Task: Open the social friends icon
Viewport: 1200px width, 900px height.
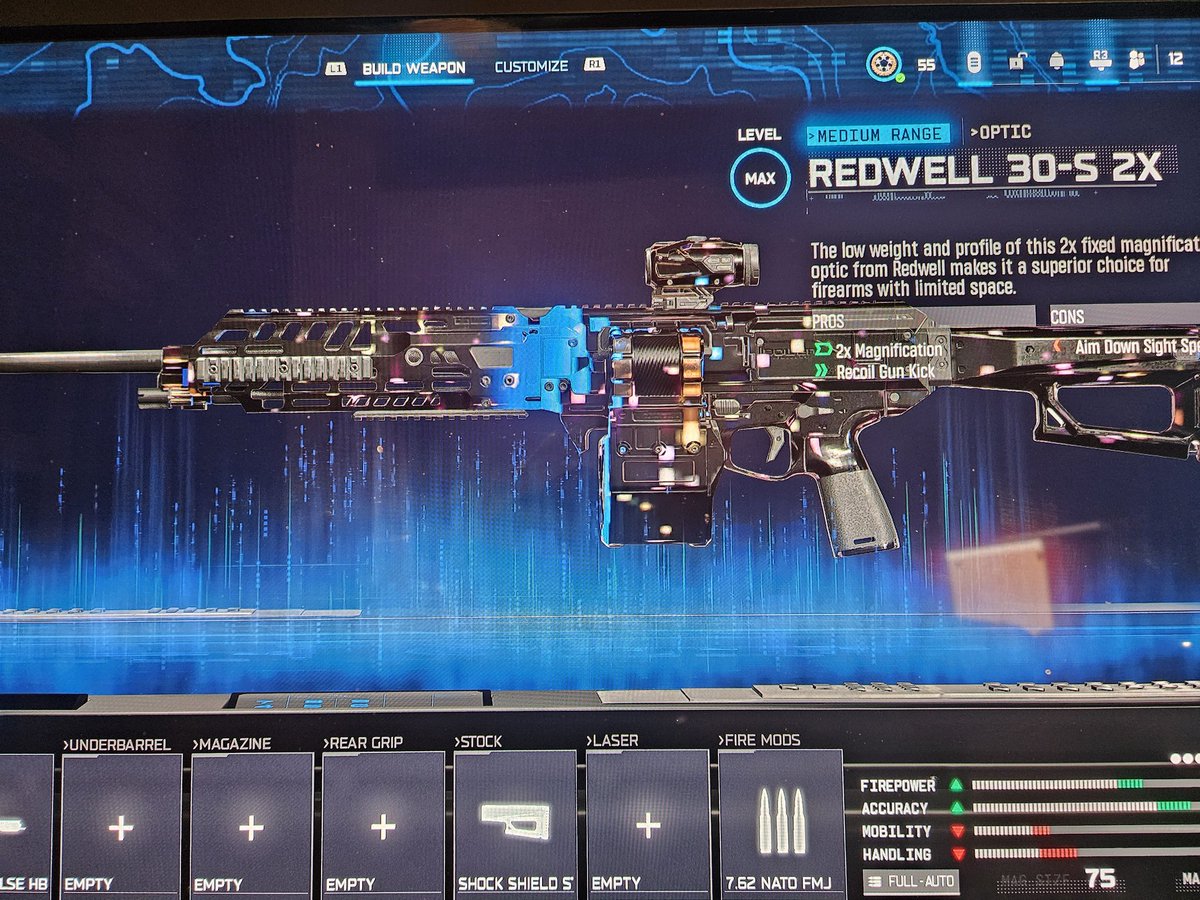Action: point(1138,60)
